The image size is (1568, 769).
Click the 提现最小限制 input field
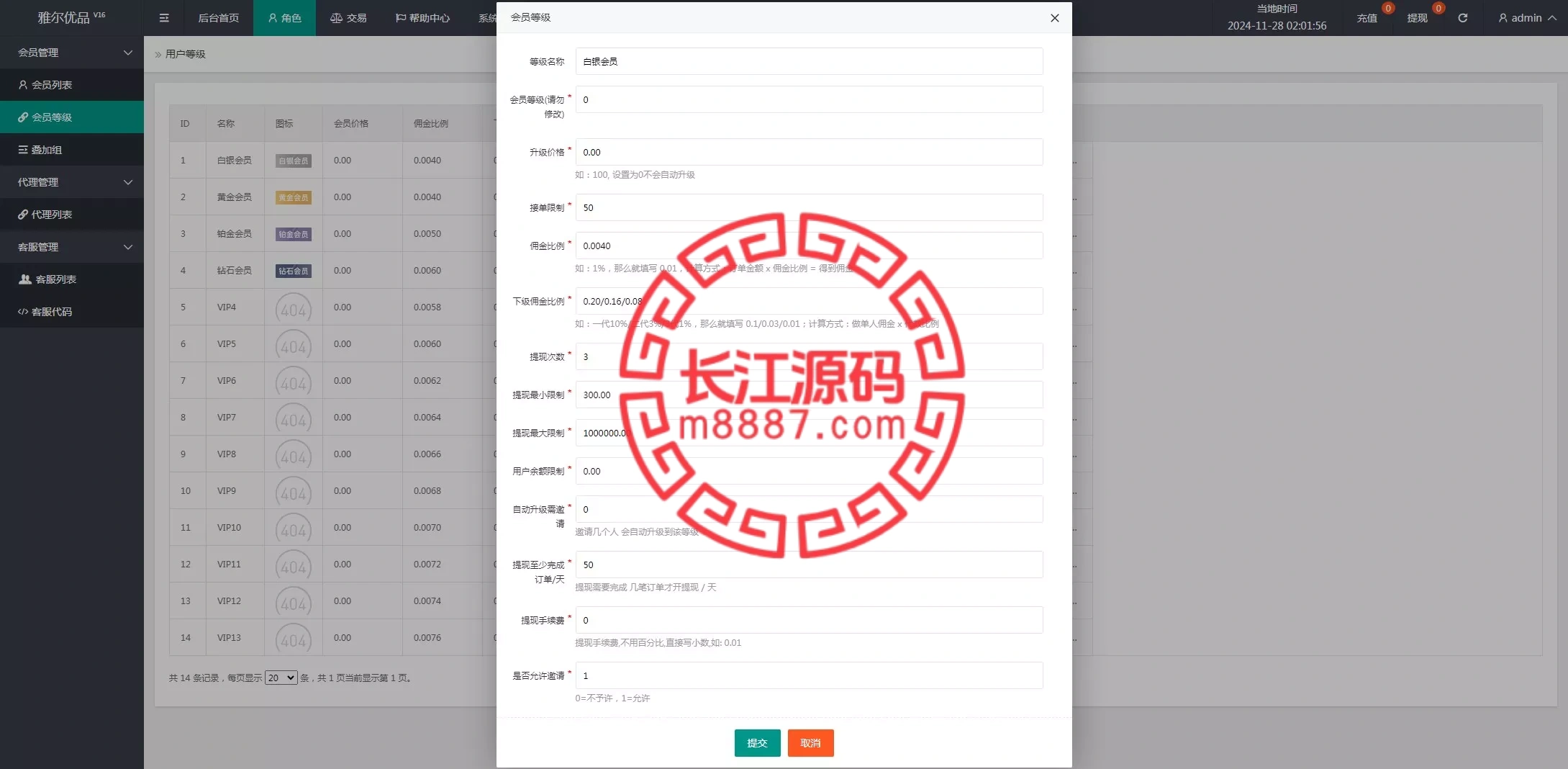pos(809,395)
